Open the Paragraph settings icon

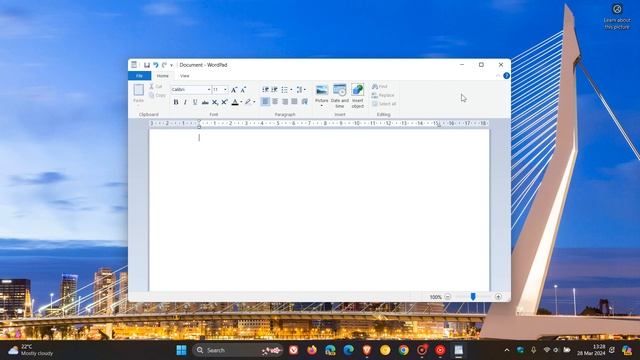pyautogui.click(x=304, y=102)
